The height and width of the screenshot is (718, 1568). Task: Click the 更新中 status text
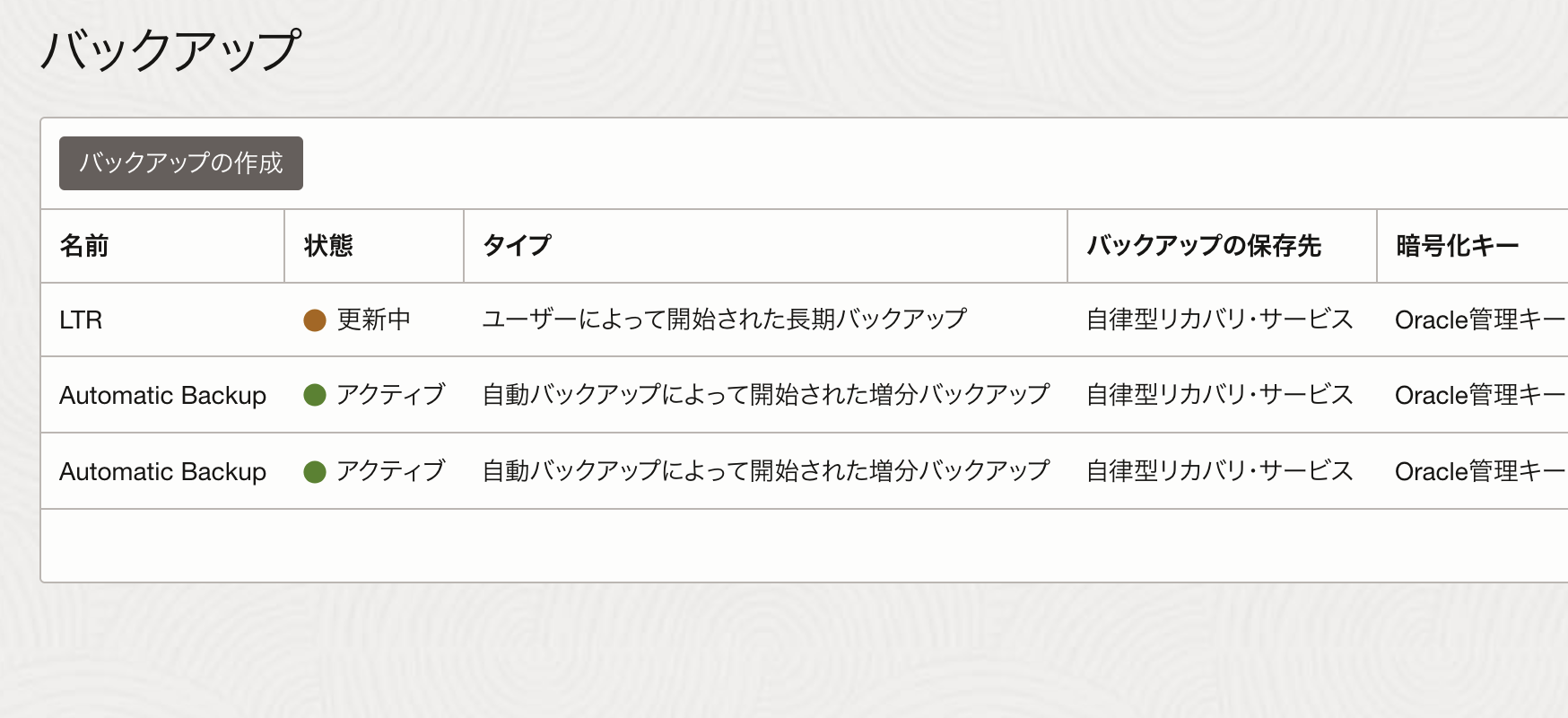[373, 320]
